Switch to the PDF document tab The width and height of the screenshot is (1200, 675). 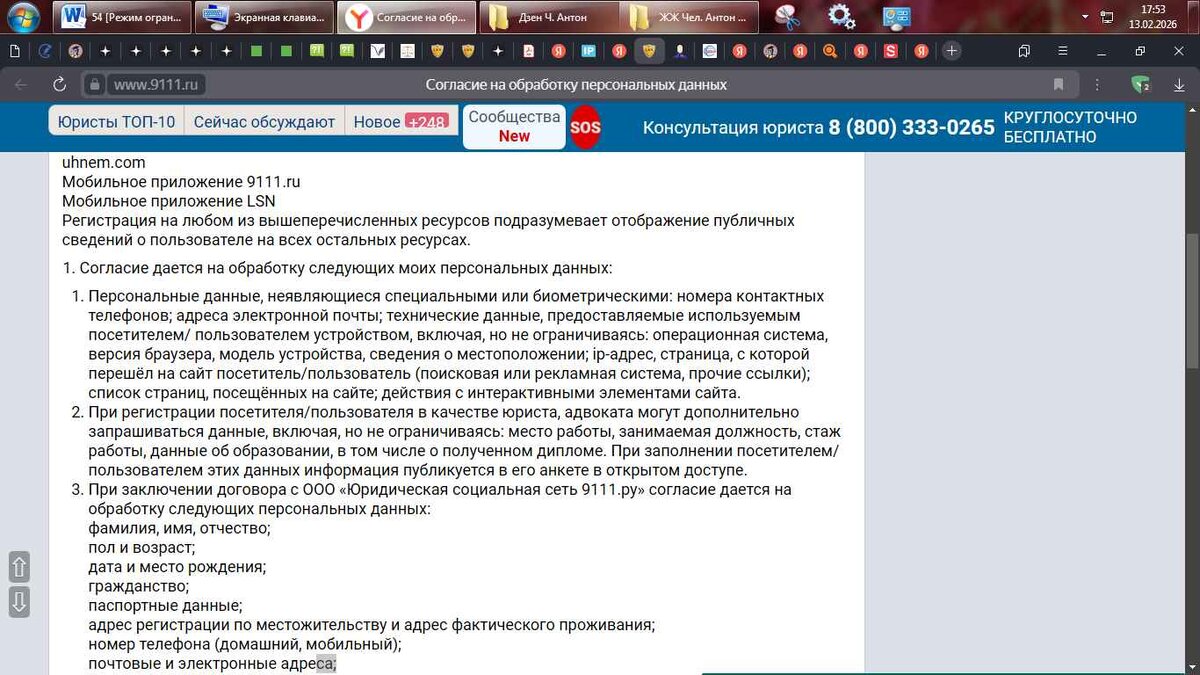(x=528, y=51)
